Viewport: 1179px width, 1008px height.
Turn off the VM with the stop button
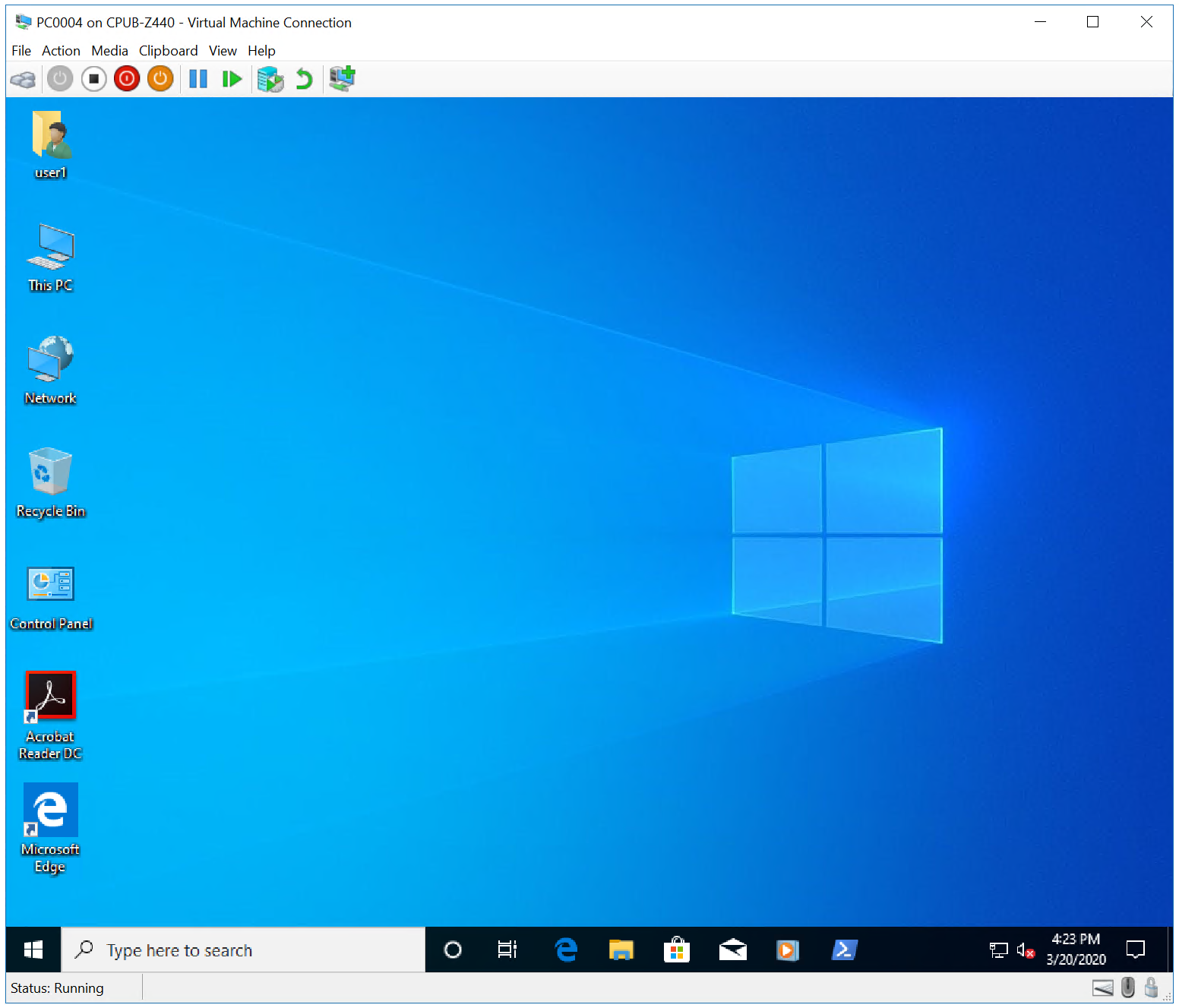click(x=93, y=79)
